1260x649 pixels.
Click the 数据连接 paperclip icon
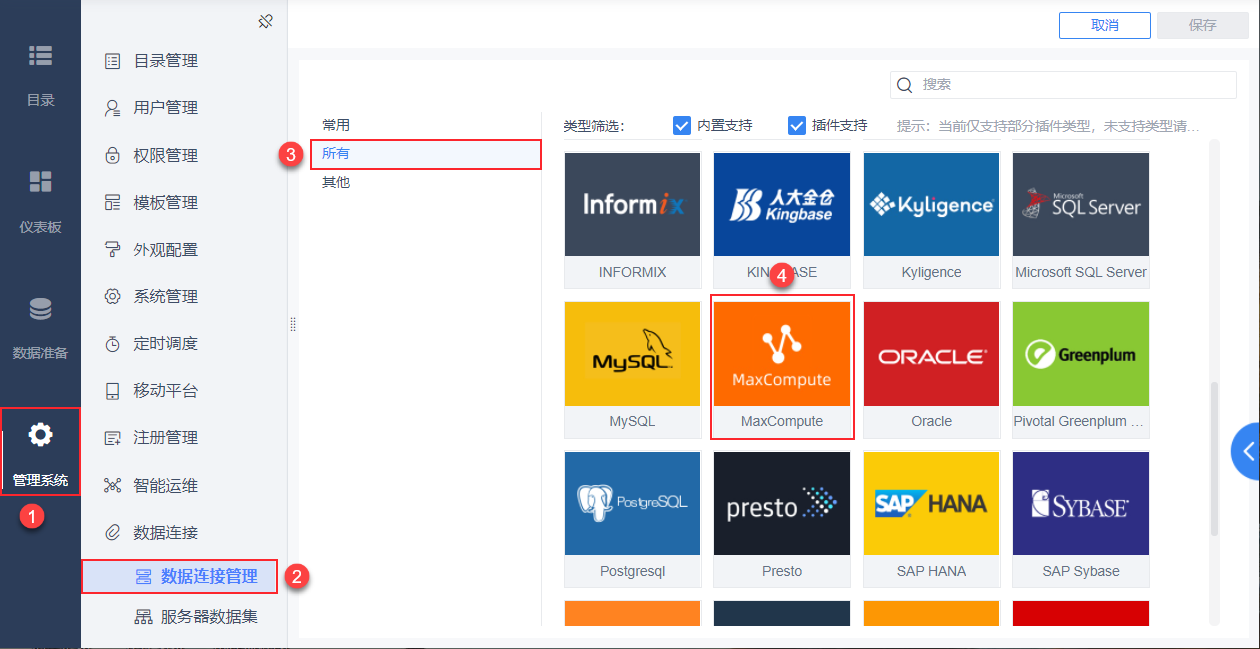(112, 533)
